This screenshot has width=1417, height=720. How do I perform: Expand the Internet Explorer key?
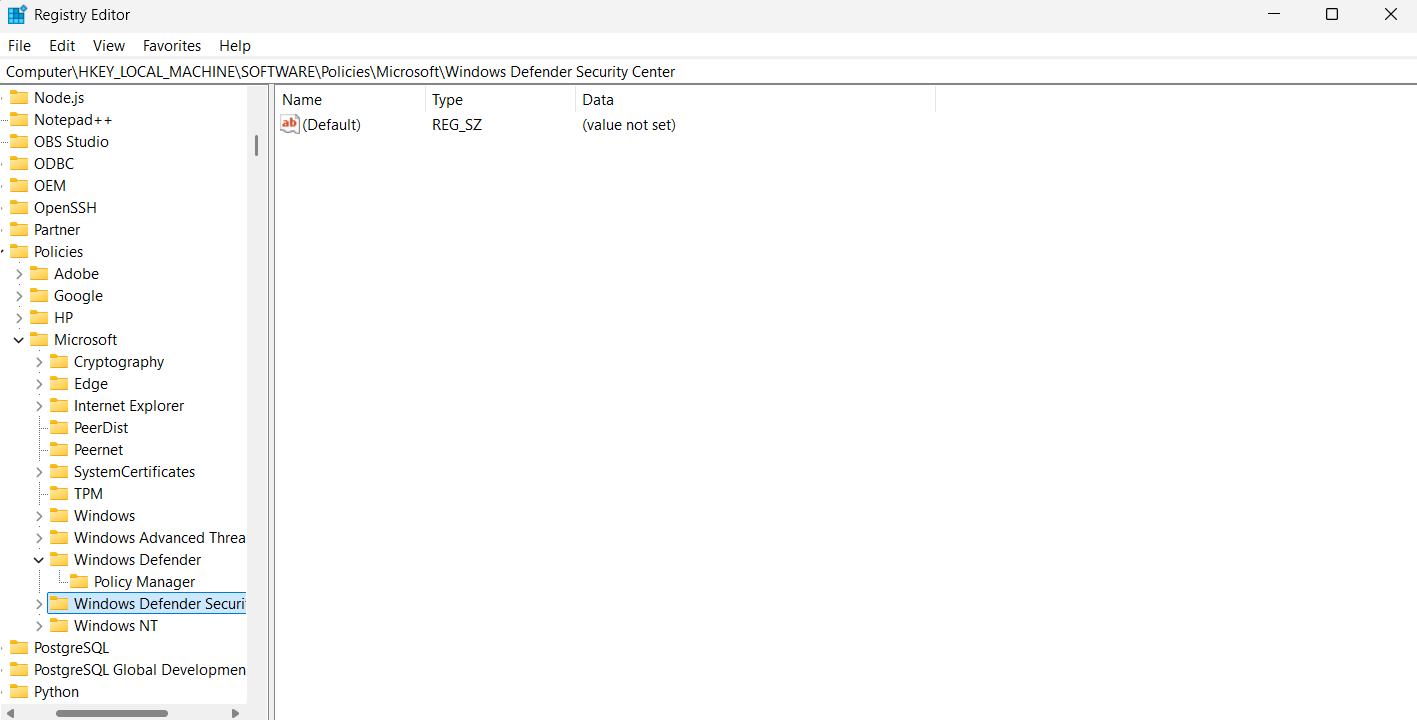point(39,406)
